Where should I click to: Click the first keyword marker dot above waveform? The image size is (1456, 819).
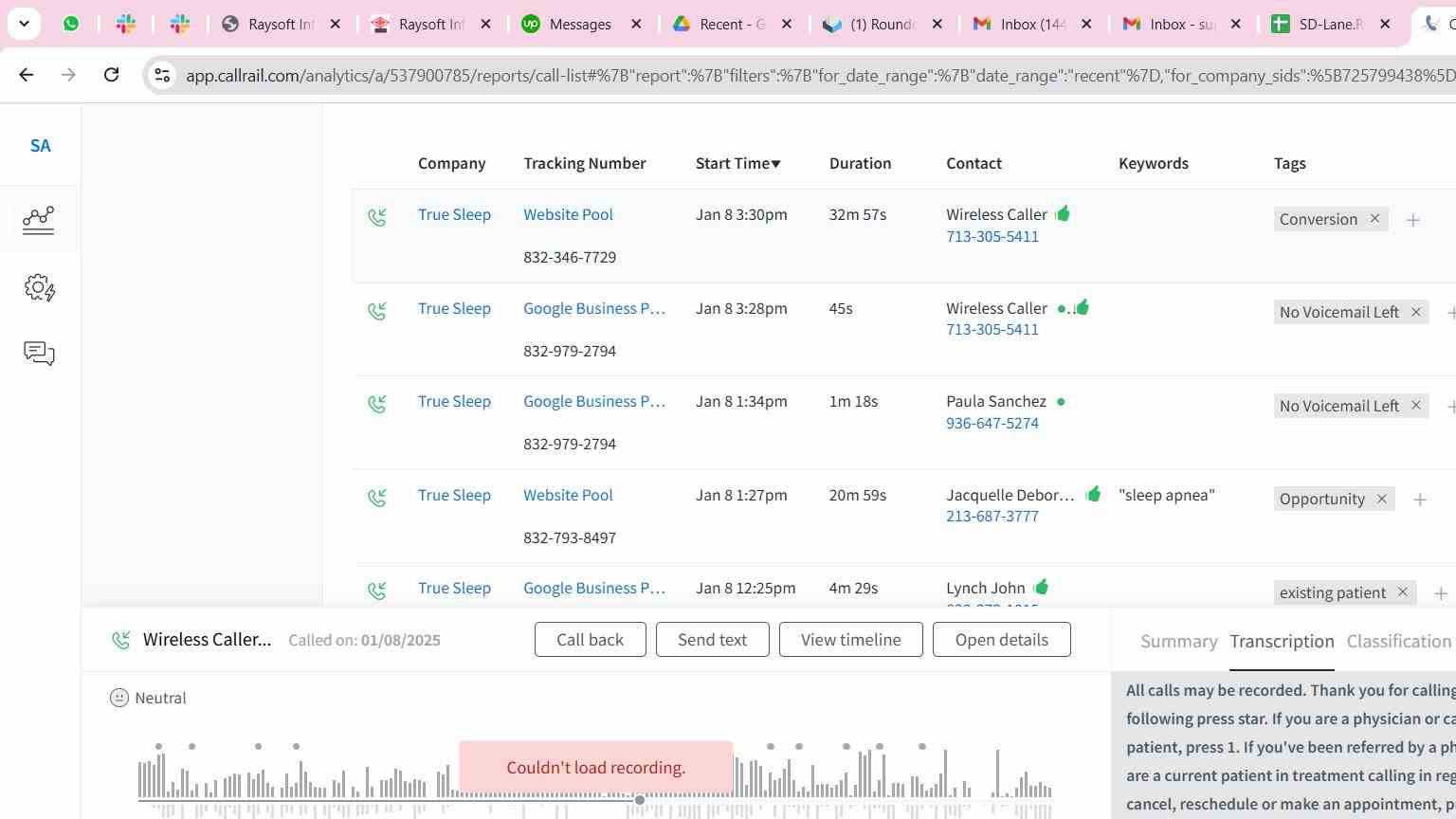point(158,747)
